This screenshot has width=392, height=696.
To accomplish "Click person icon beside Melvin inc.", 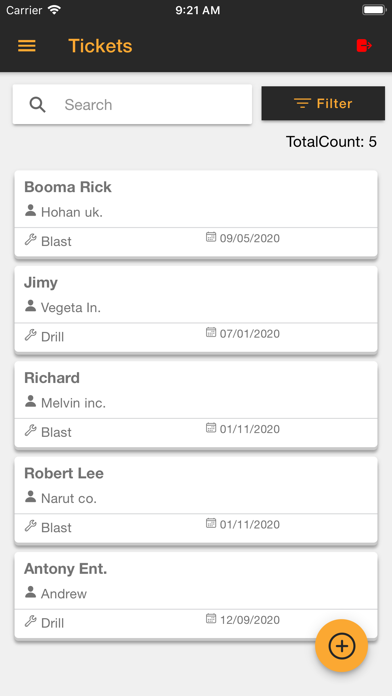I will pyautogui.click(x=30, y=401).
